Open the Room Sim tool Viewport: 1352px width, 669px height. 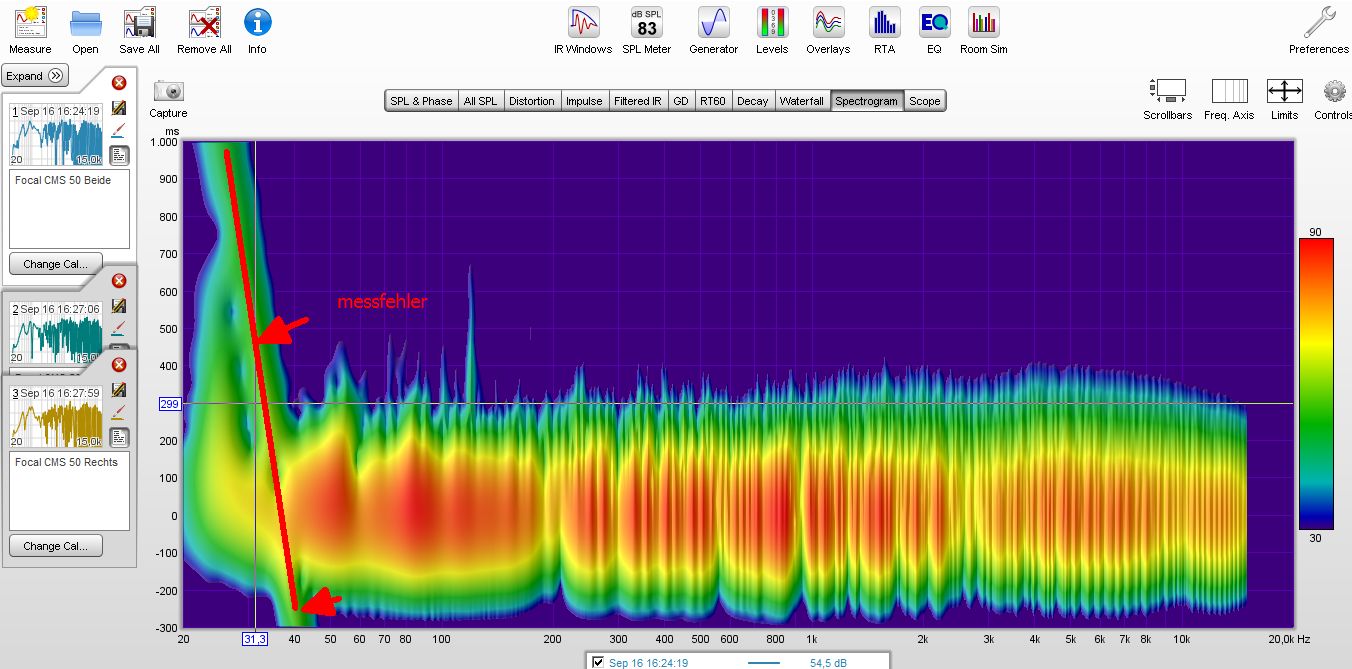[984, 22]
